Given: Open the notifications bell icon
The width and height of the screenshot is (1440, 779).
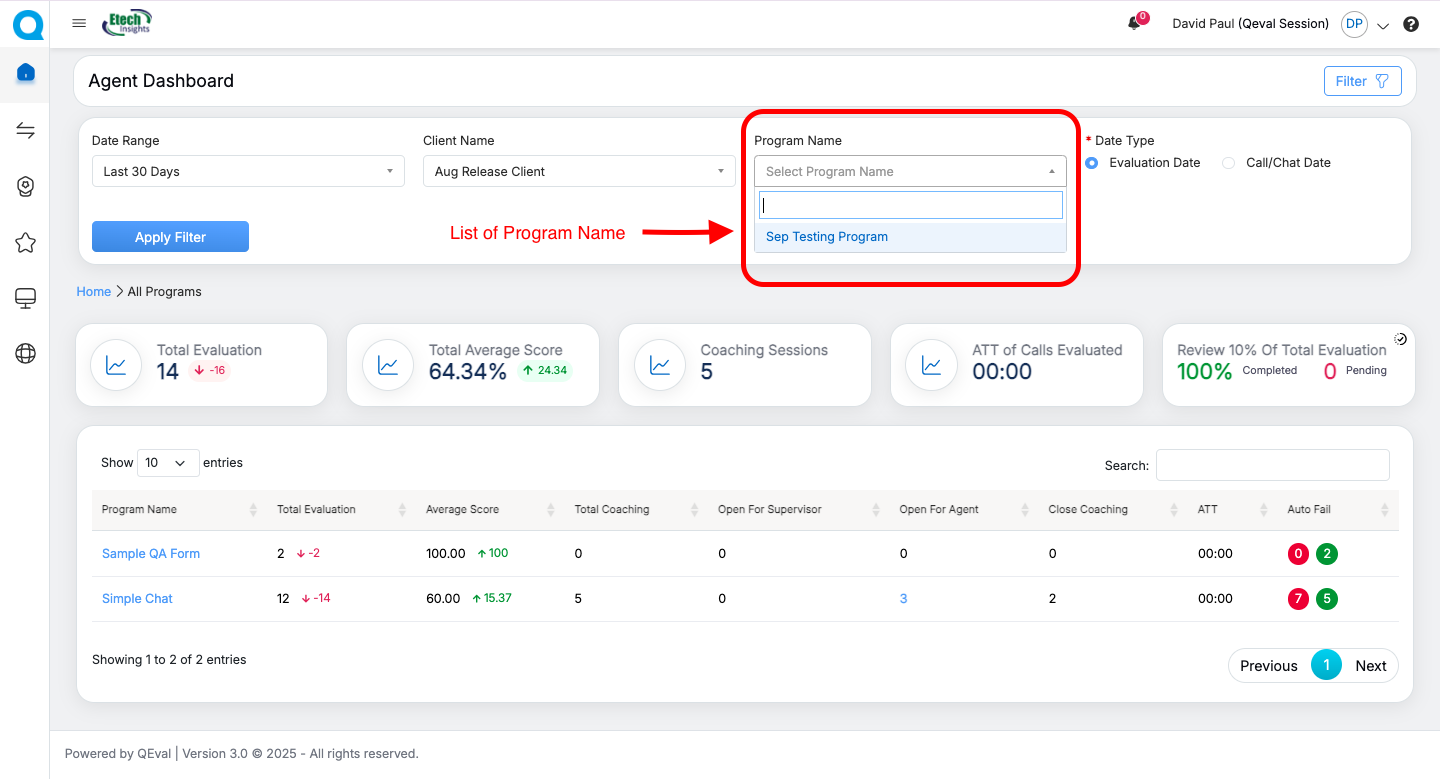Looking at the screenshot, I should (x=1134, y=23).
